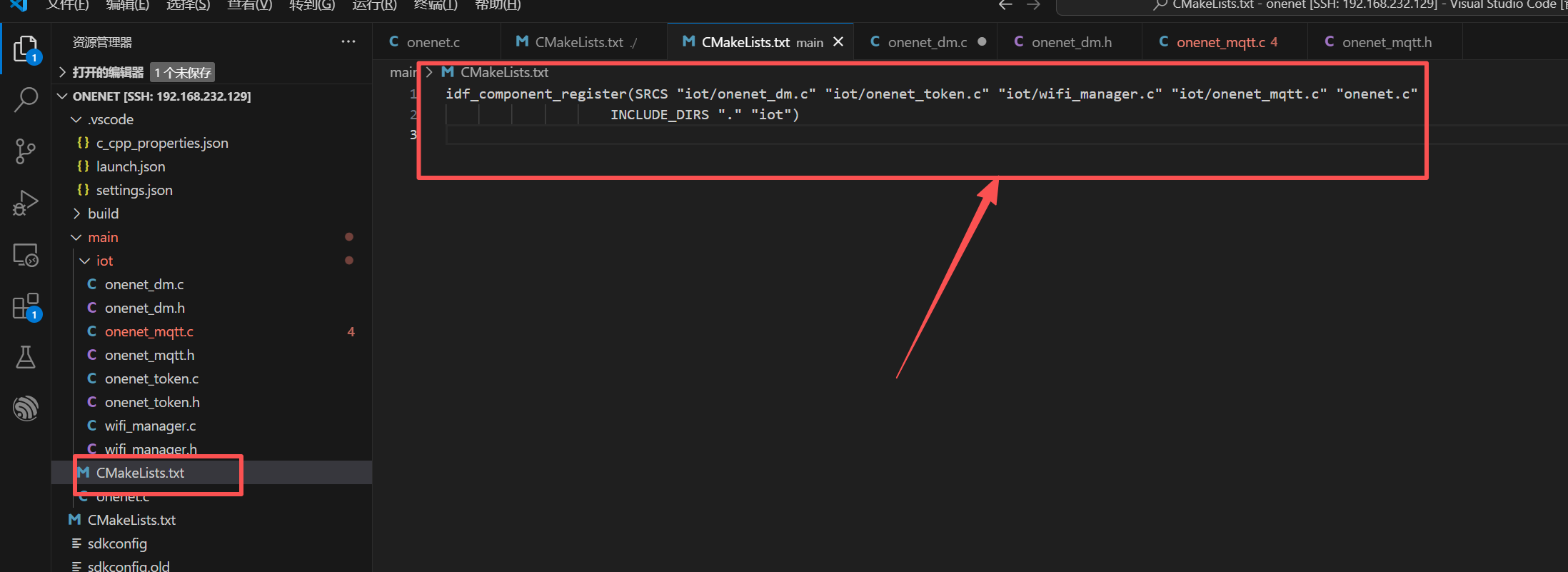Expand breadcrumb chevron before CMakeLists.txt
1568x572 pixels.
(x=429, y=72)
